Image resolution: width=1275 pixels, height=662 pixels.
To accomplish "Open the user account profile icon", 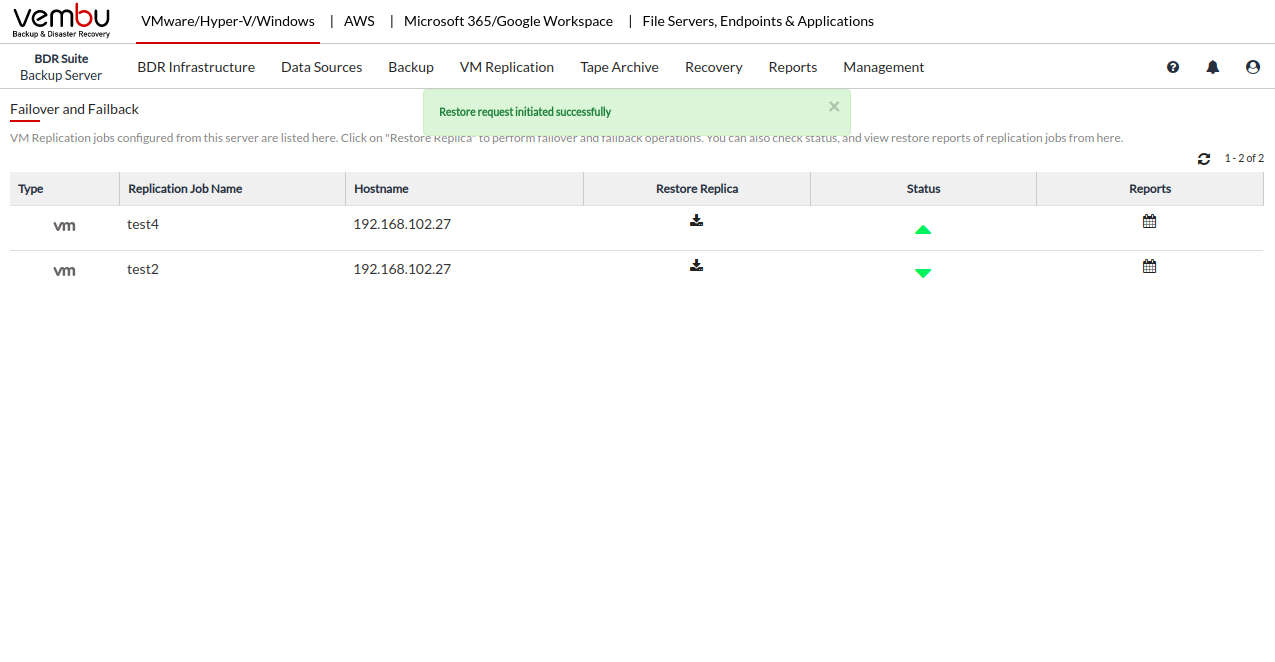I will 1253,67.
